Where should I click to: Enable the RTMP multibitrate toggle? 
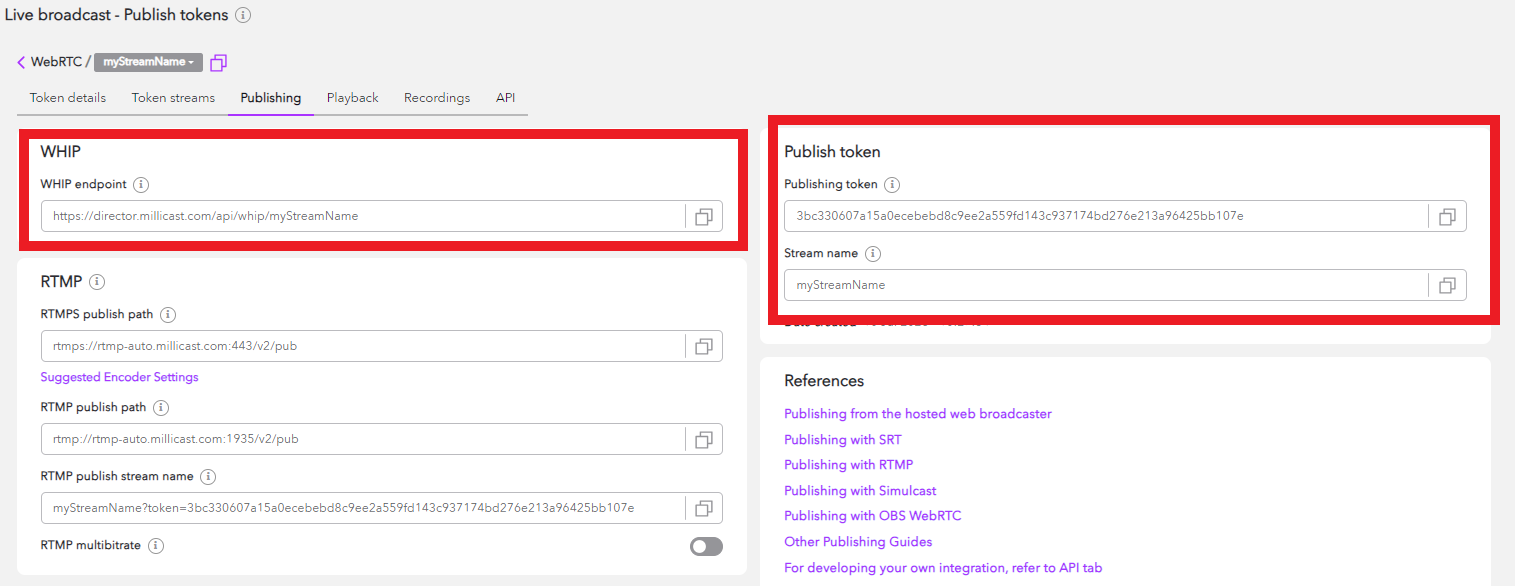706,546
